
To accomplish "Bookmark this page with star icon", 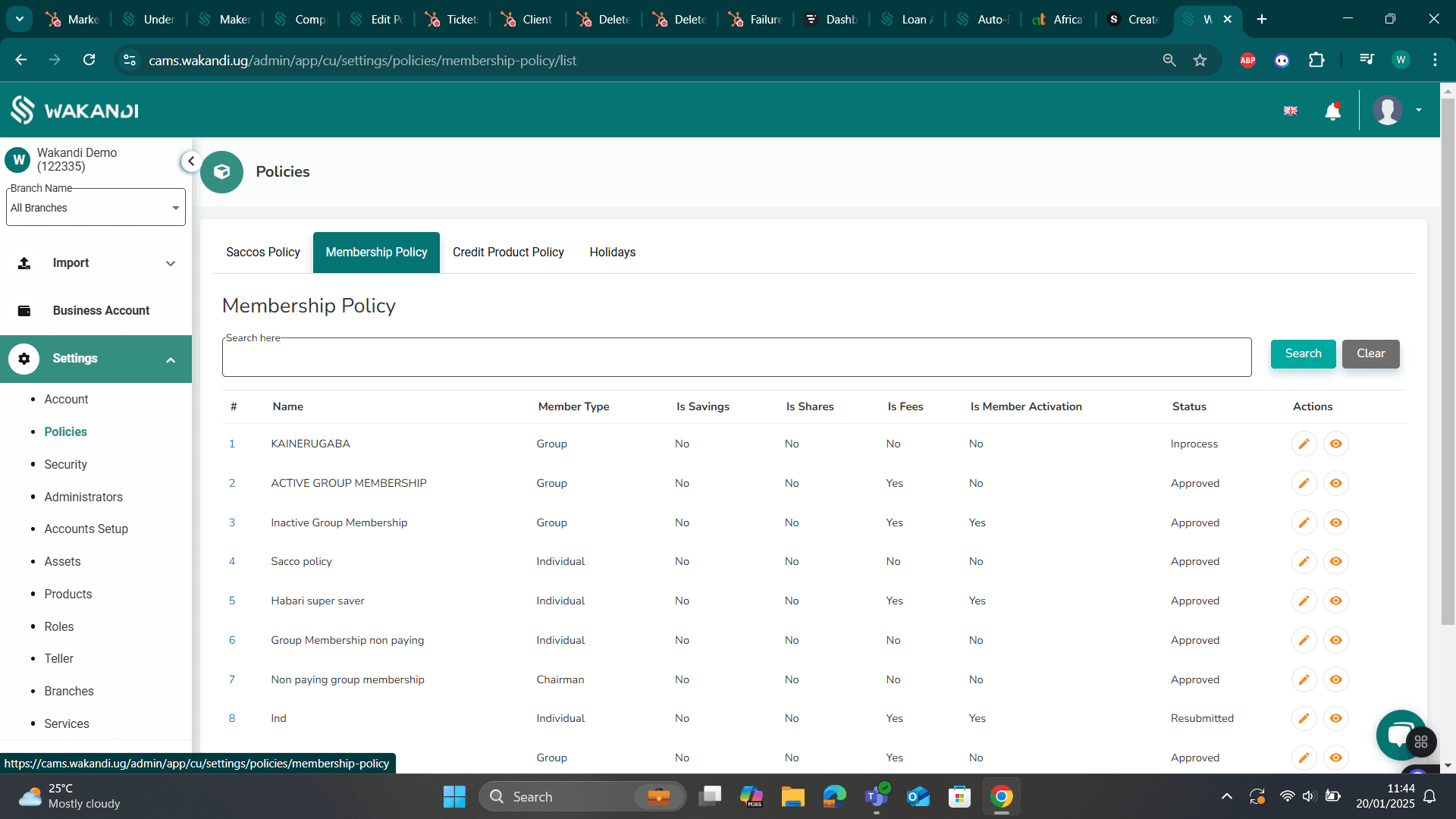I will coord(1200,60).
